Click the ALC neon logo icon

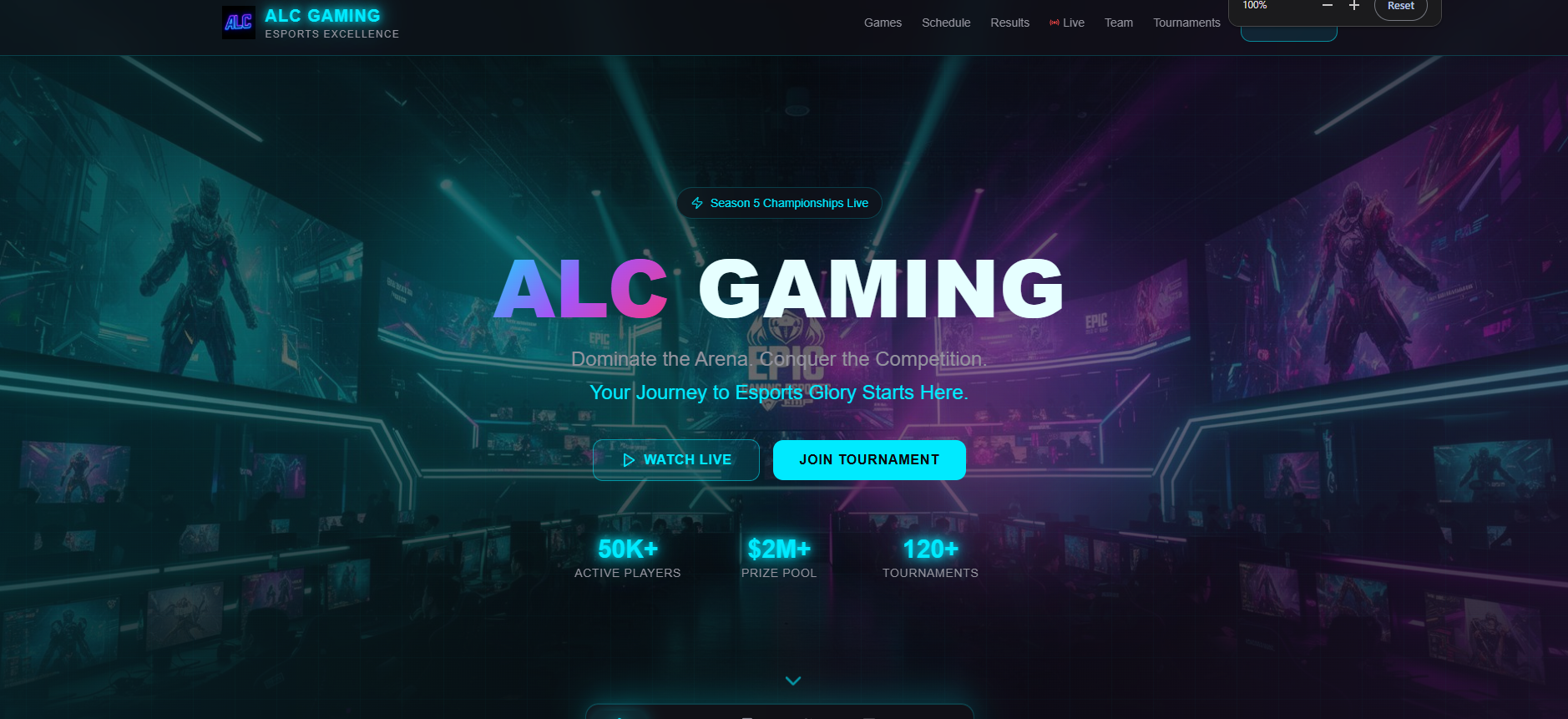point(239,23)
